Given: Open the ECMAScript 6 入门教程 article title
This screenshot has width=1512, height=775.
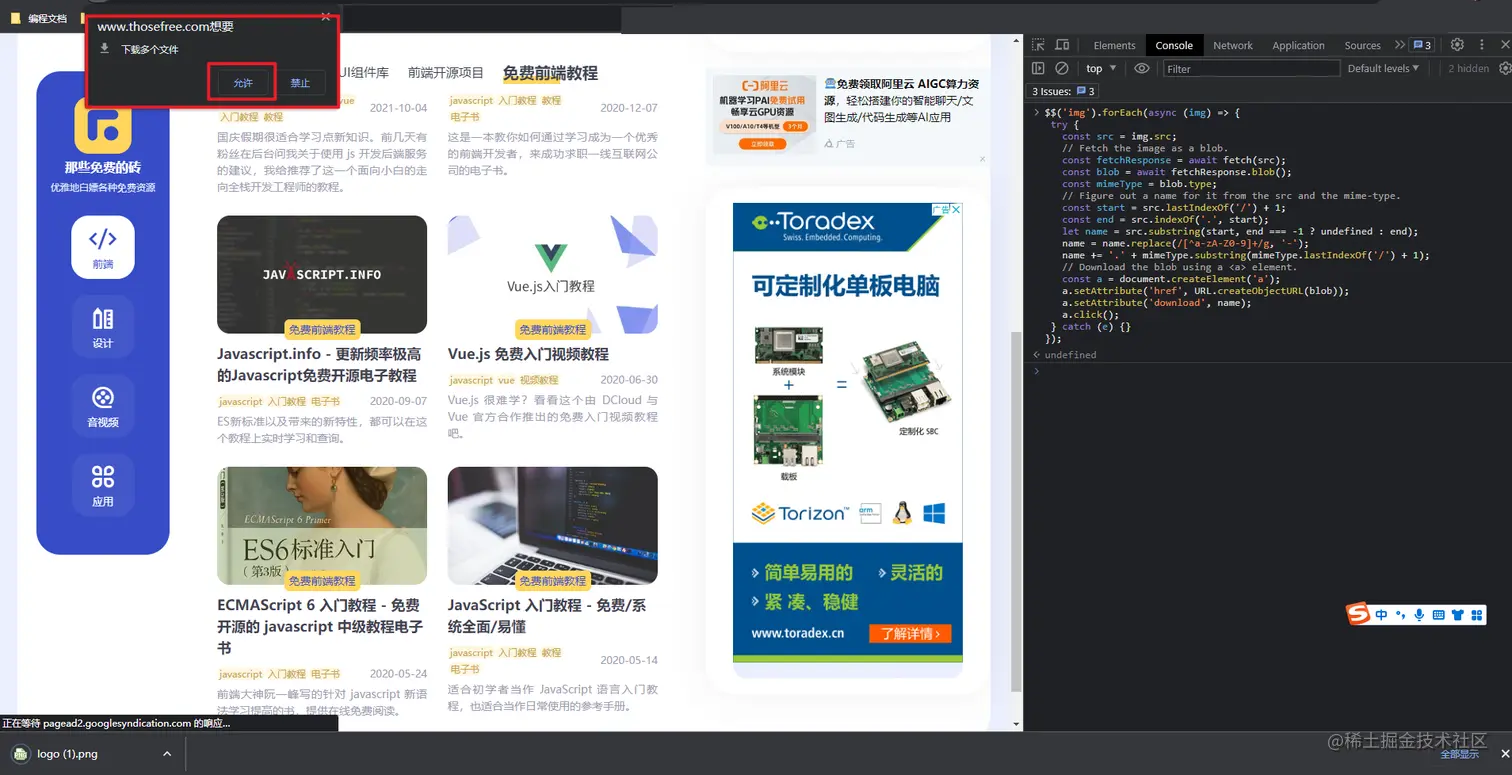Looking at the screenshot, I should point(320,626).
